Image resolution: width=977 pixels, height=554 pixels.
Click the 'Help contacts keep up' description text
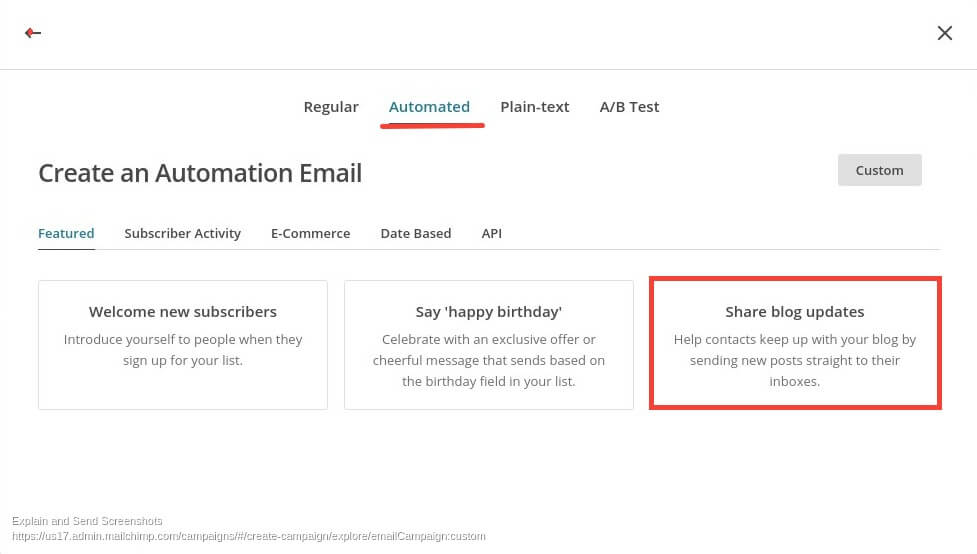tap(794, 360)
